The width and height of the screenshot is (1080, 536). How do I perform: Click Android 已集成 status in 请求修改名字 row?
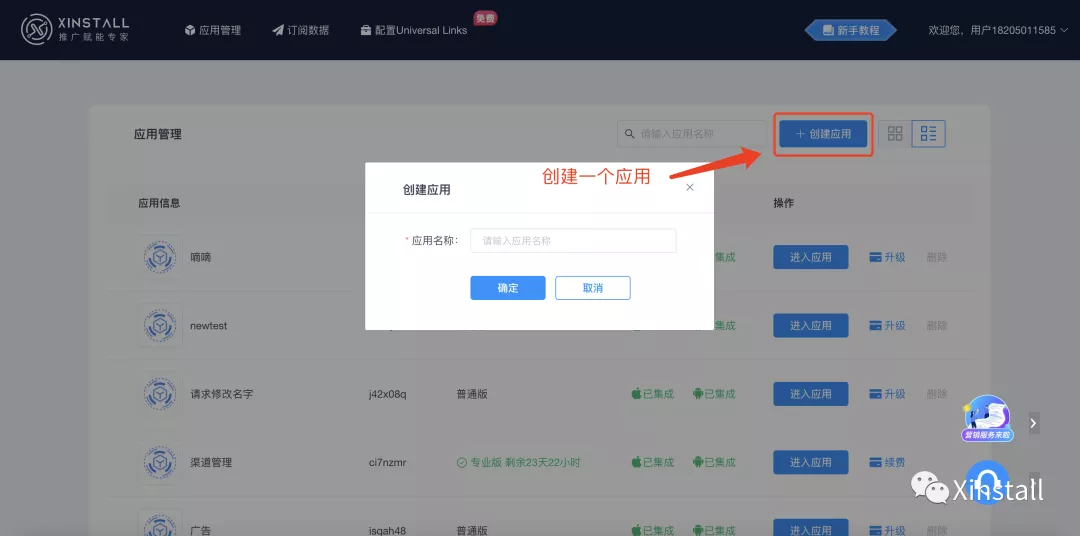pyautogui.click(x=714, y=394)
